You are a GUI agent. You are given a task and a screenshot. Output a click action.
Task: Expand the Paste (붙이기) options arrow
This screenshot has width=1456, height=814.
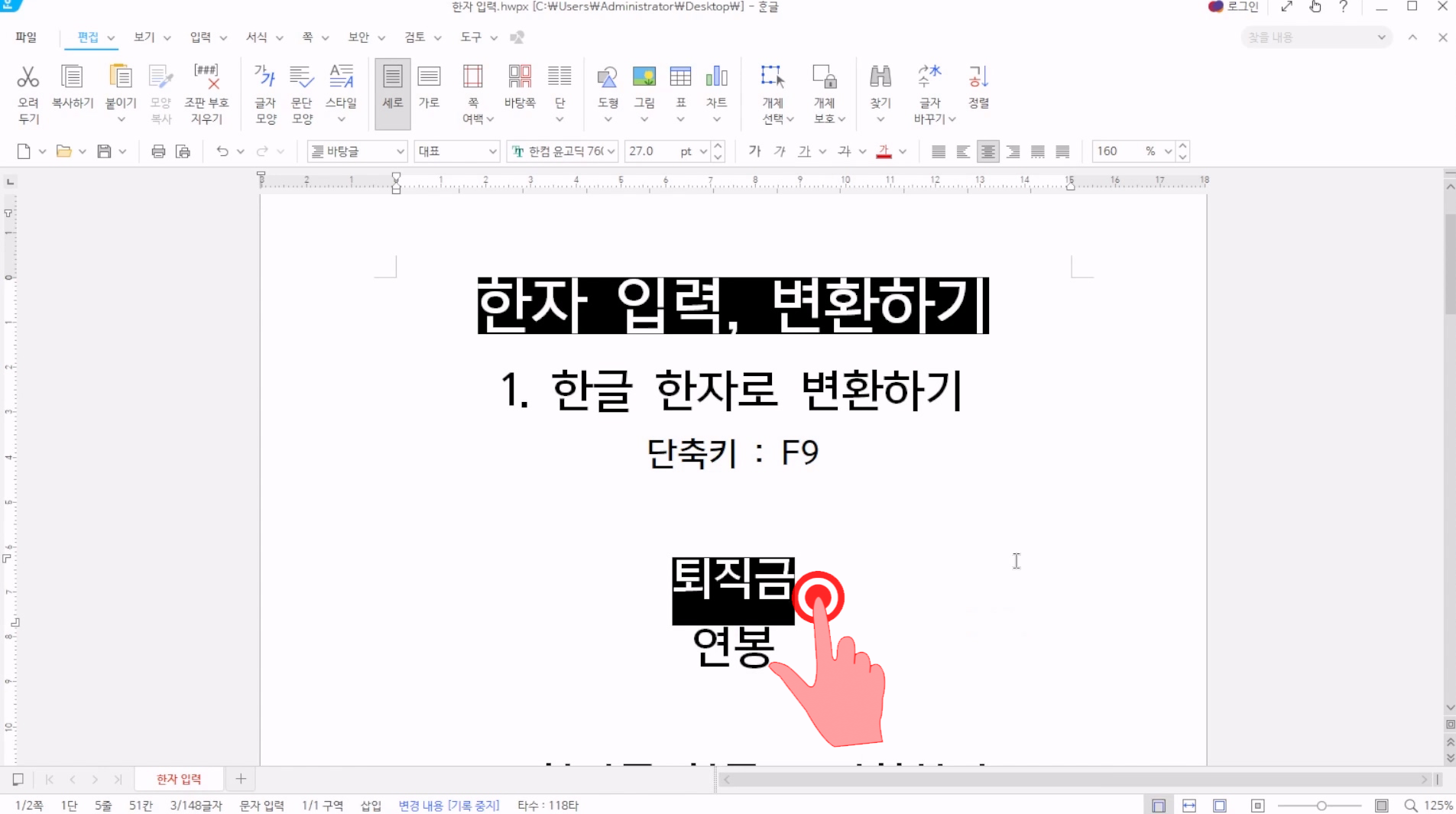(121, 119)
